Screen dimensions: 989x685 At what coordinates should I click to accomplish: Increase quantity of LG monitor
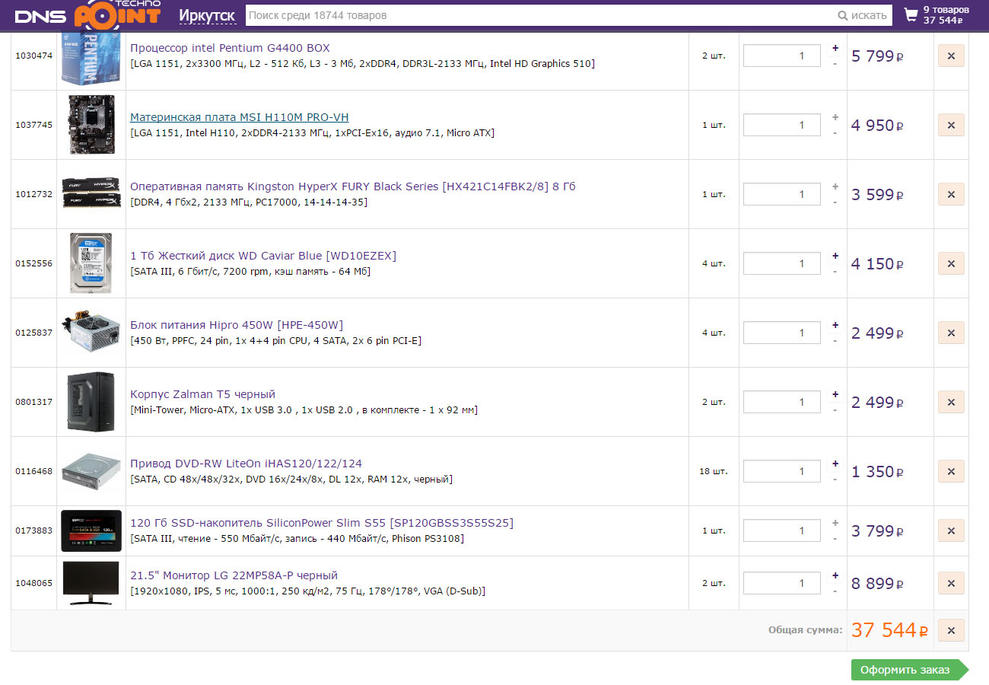click(x=835, y=575)
